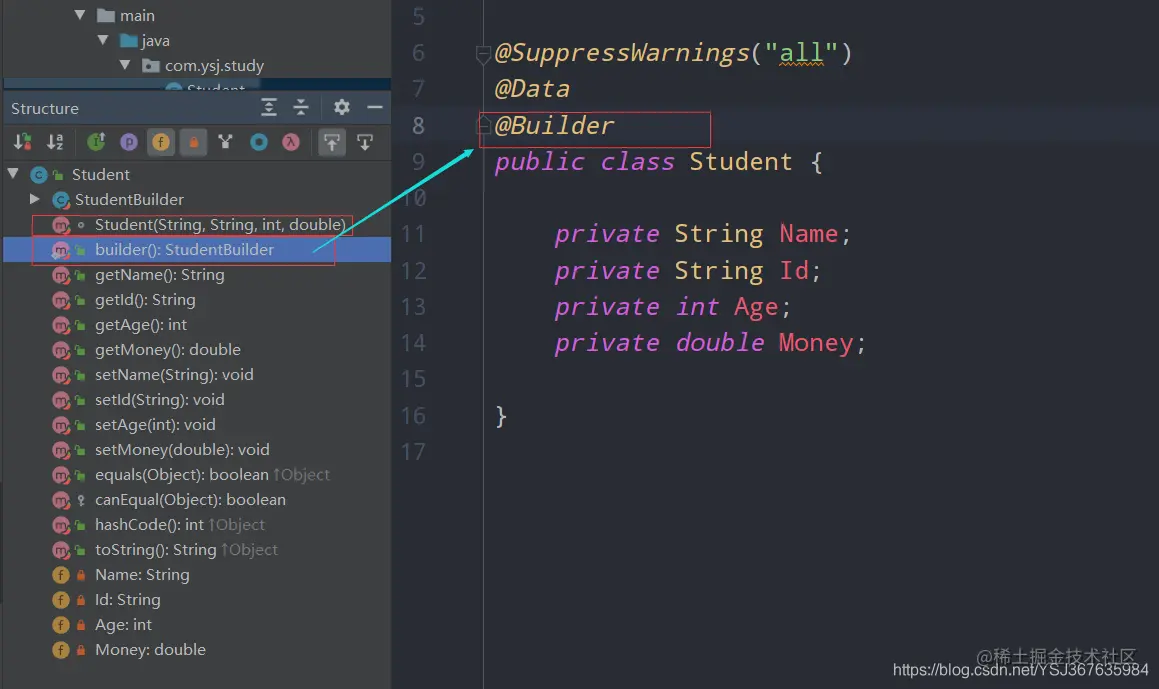The width and height of the screenshot is (1159, 689).
Task: Select the com.ysj.study package
Action: click(214, 66)
